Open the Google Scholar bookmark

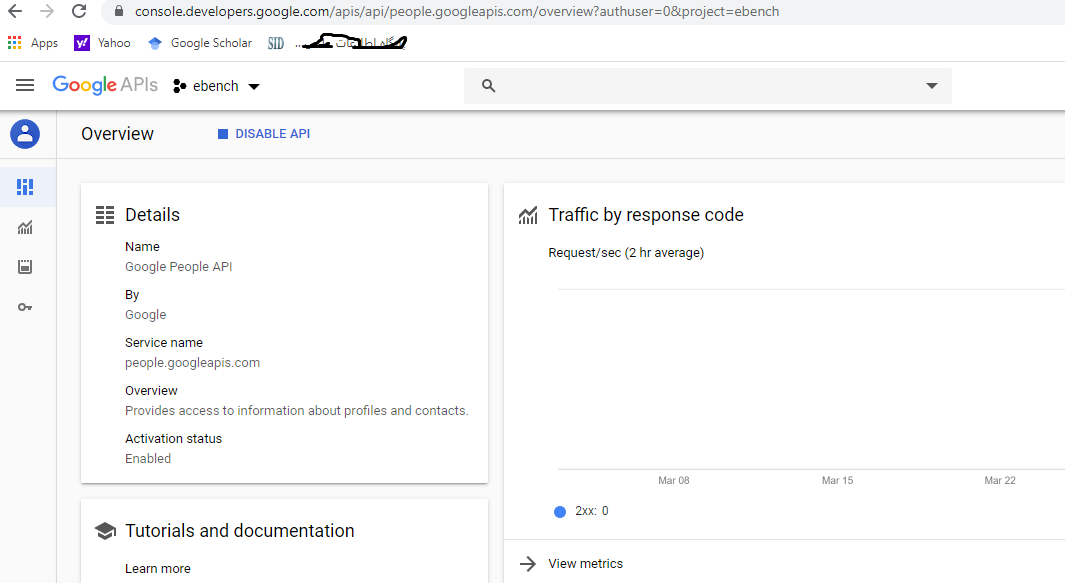click(x=200, y=43)
